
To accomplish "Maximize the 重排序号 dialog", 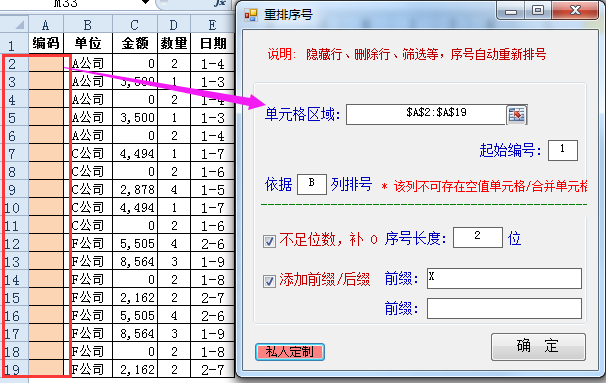I will click(538, 10).
